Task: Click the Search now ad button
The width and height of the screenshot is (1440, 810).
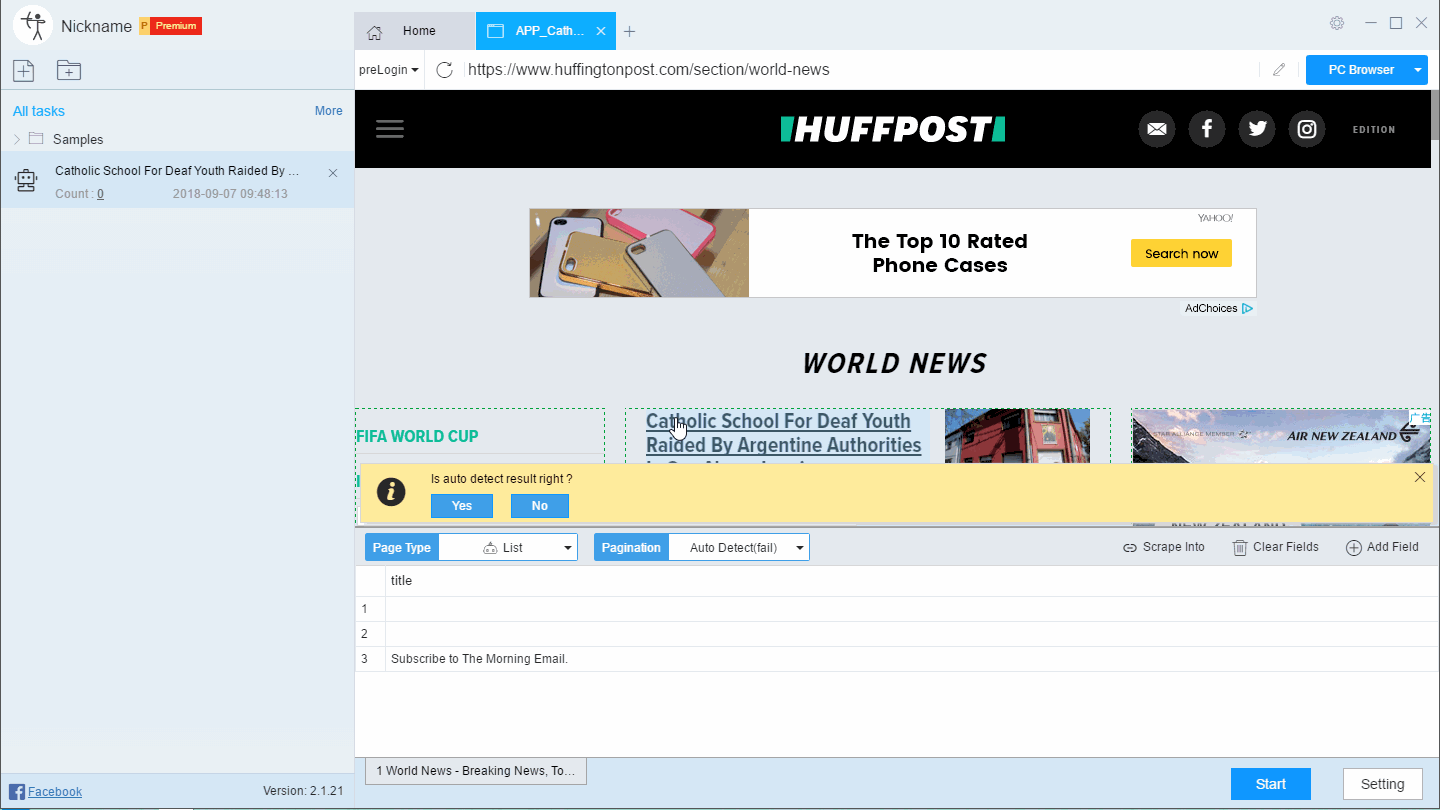Action: tap(1181, 254)
